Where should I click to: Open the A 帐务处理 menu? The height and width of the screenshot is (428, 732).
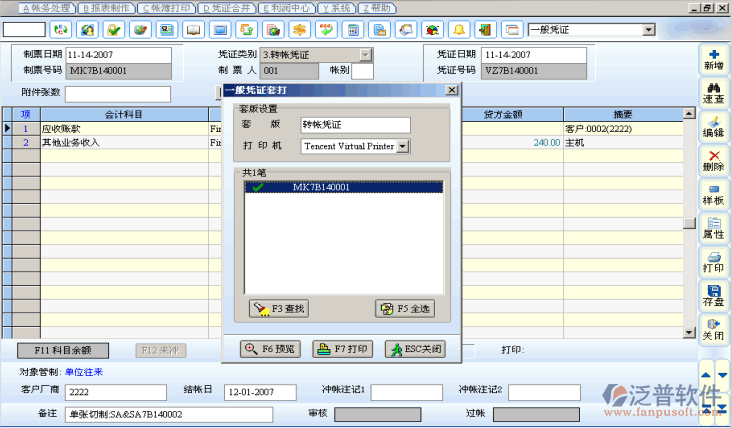click(x=47, y=8)
